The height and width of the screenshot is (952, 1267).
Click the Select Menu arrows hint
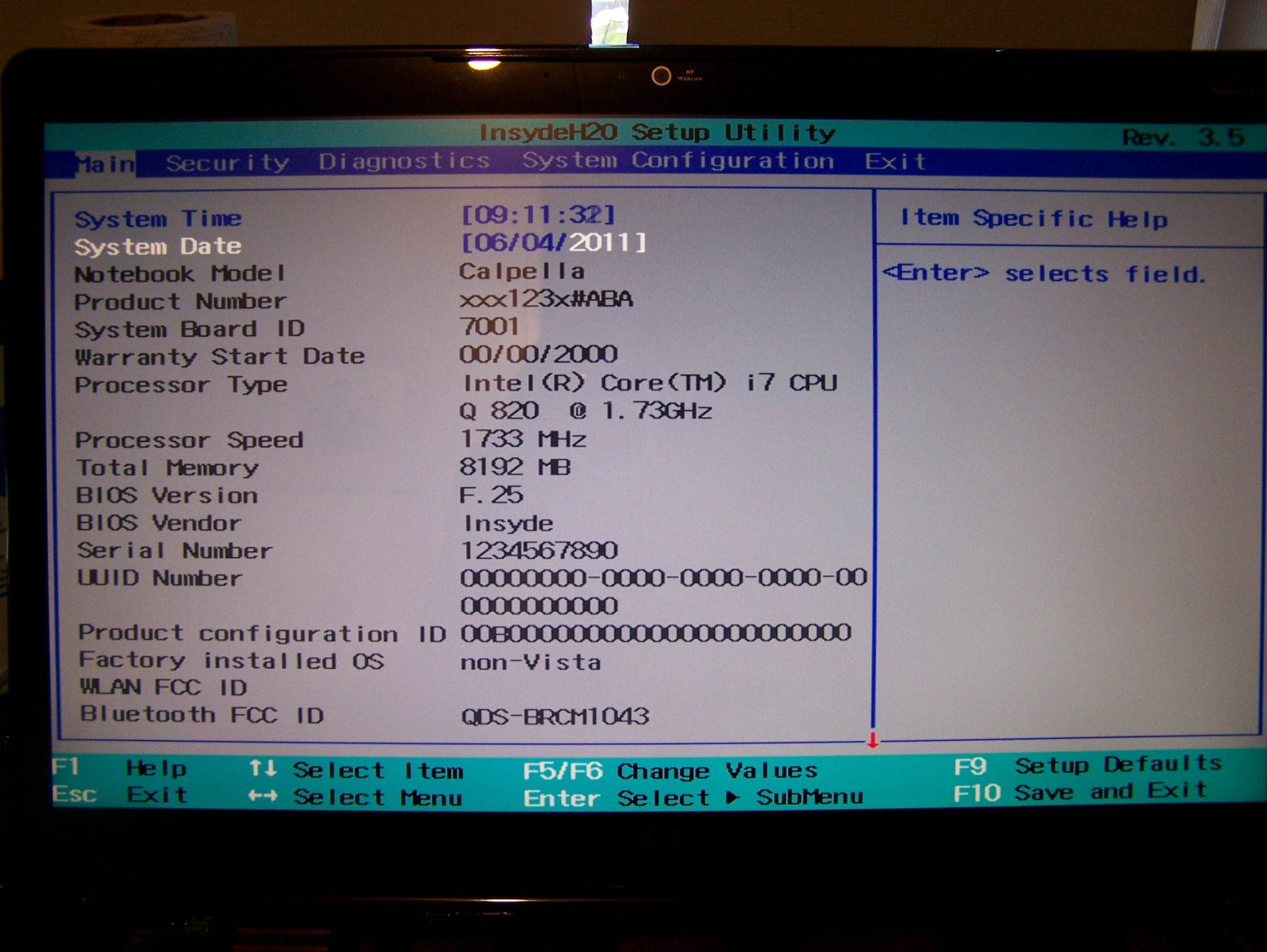pyautogui.click(x=355, y=797)
